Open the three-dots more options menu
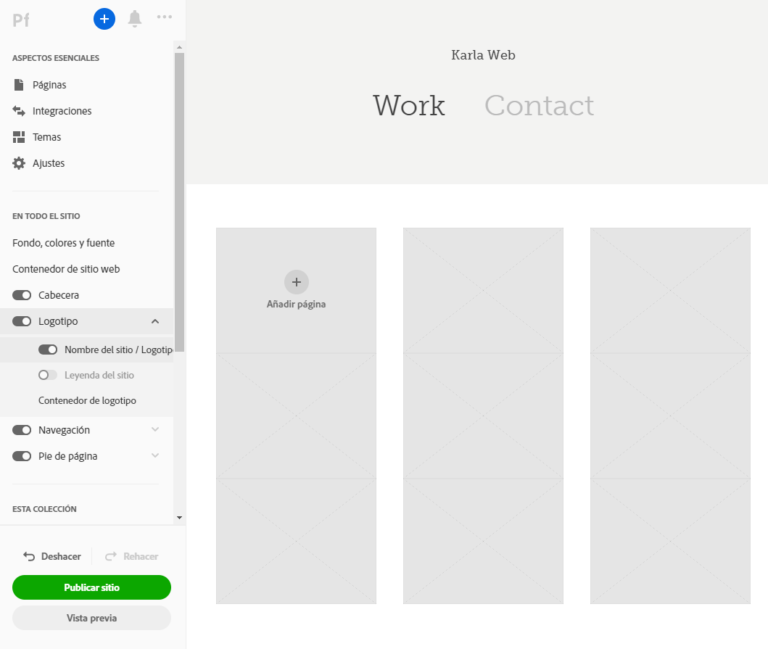This screenshot has width=768, height=649. [165, 17]
